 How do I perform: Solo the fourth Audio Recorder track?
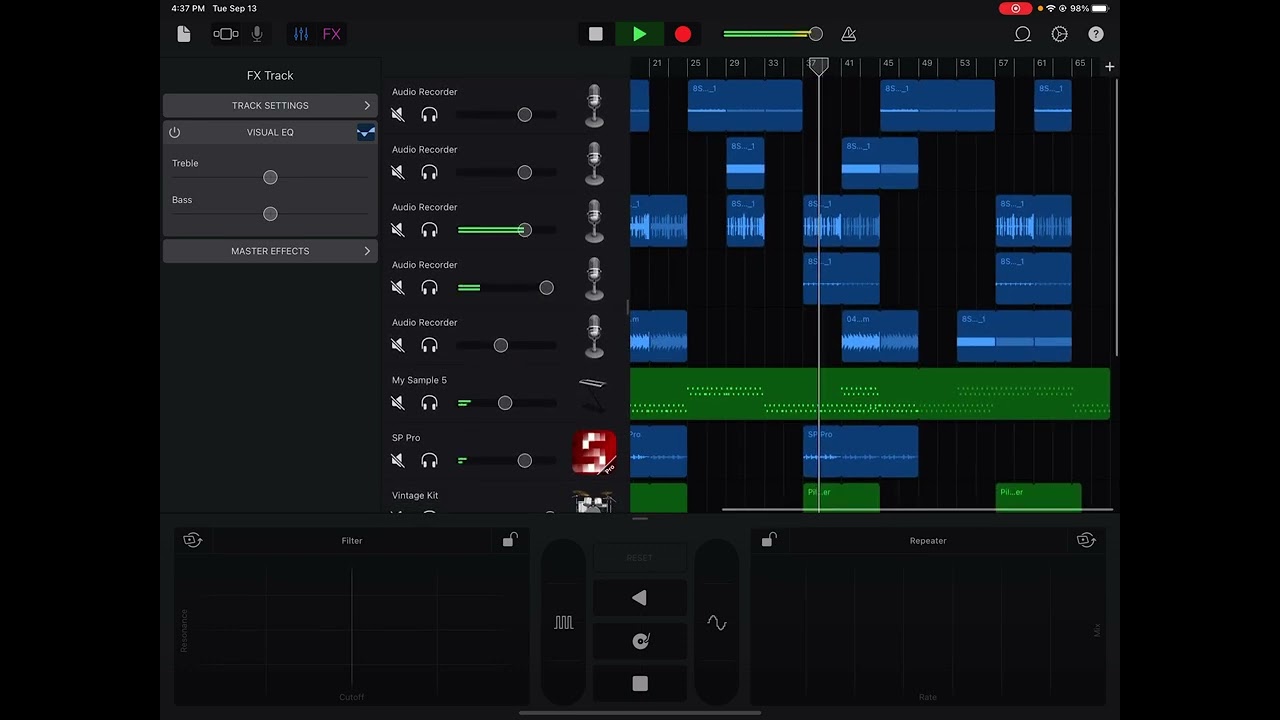click(x=429, y=288)
